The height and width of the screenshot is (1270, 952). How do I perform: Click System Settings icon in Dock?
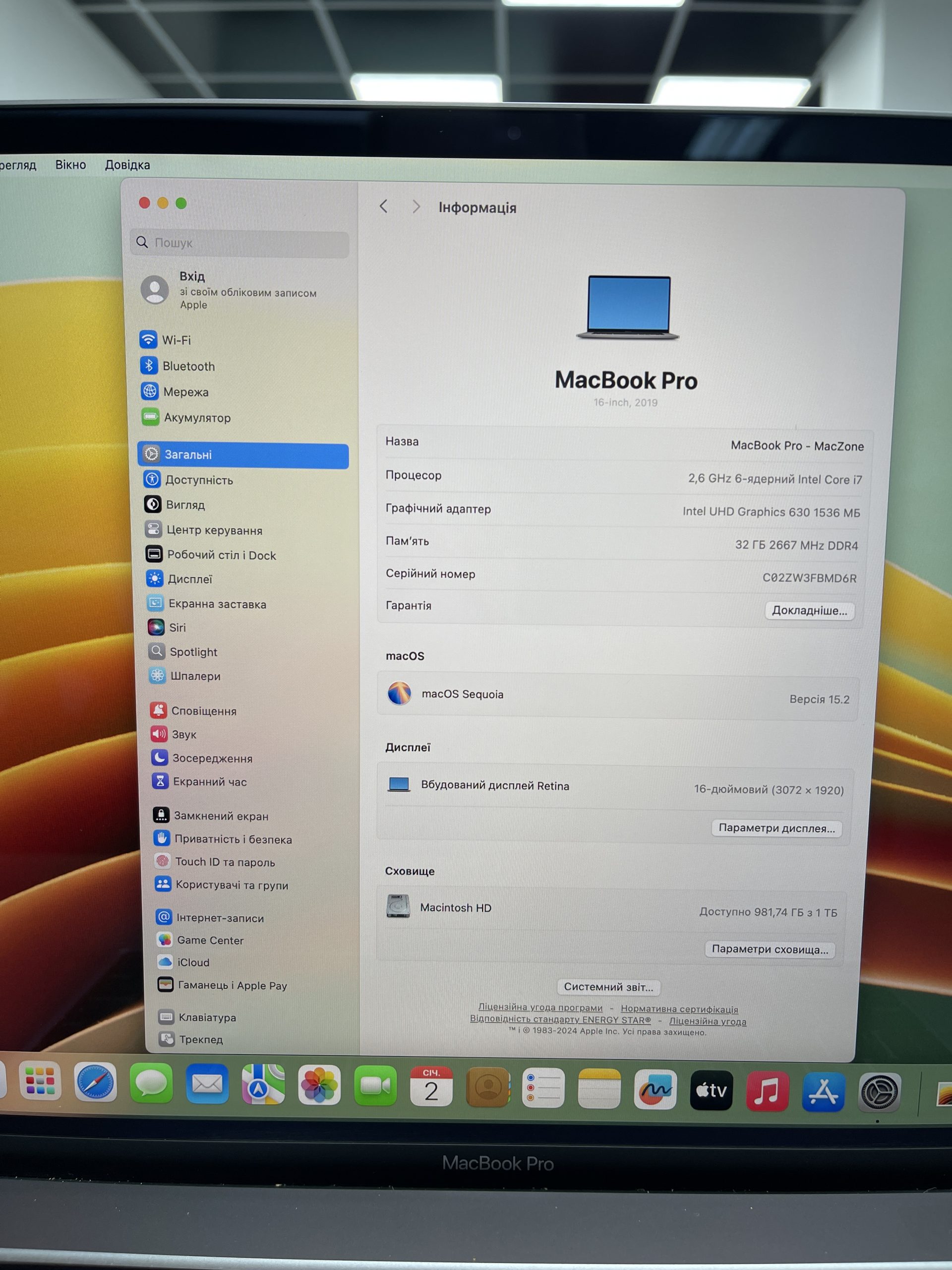tap(879, 1092)
